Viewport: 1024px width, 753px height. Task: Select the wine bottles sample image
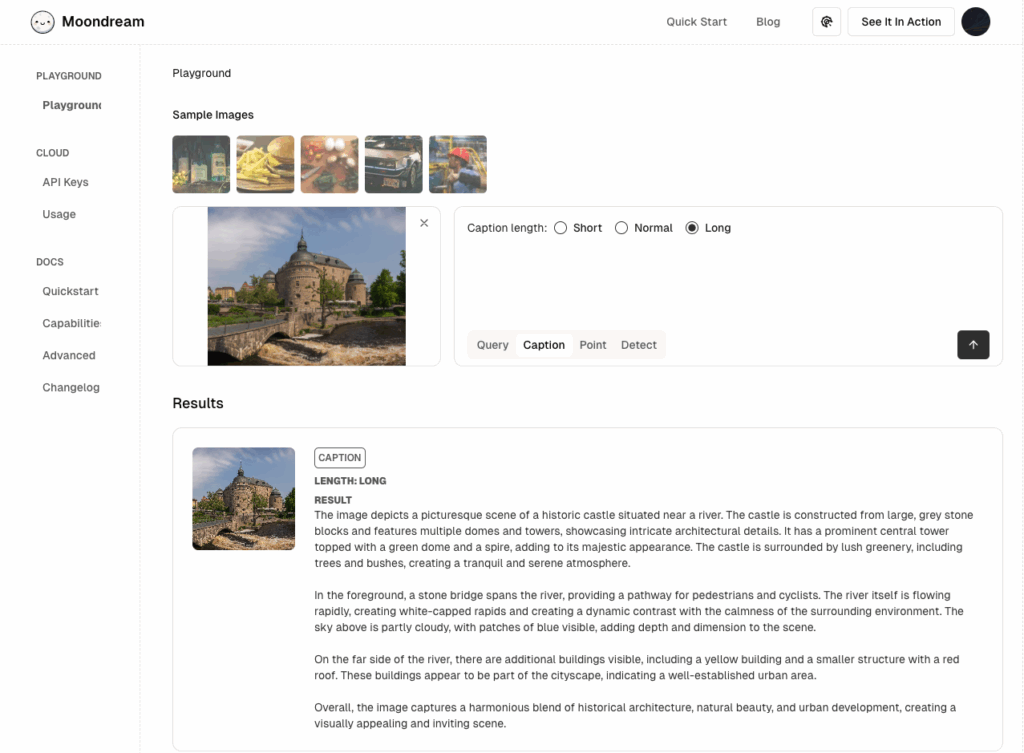201,164
